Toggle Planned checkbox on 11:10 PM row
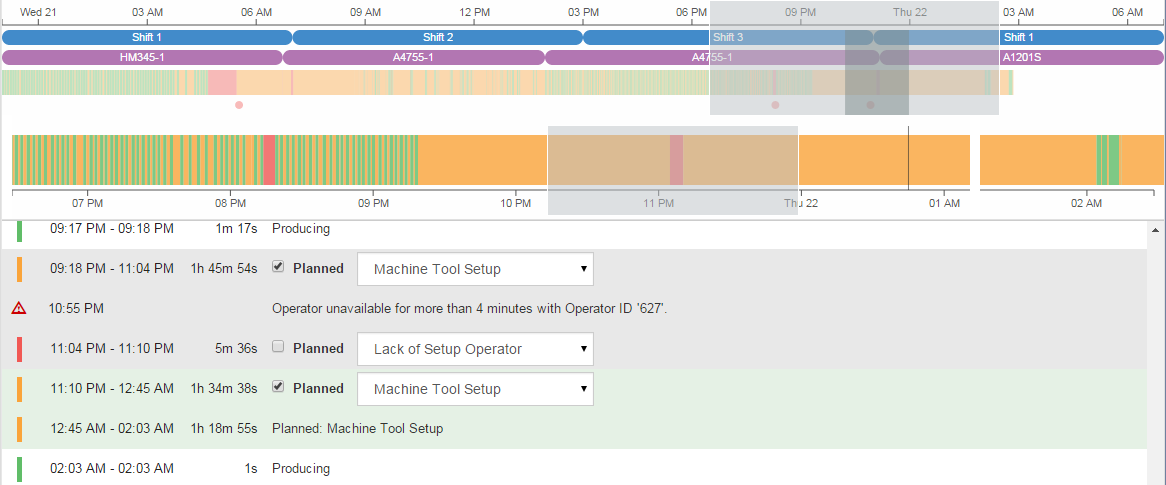 click(279, 387)
